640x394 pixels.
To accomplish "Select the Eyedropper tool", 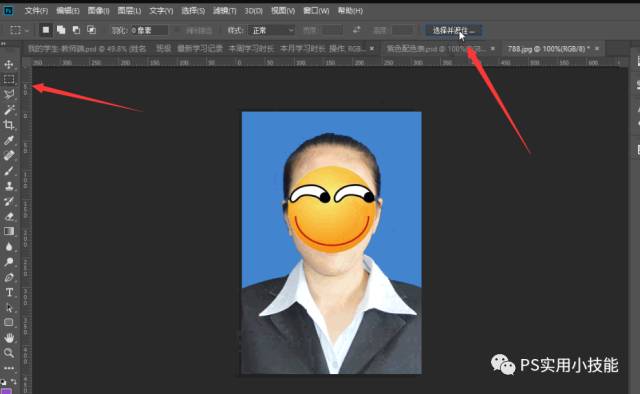I will click(9, 140).
